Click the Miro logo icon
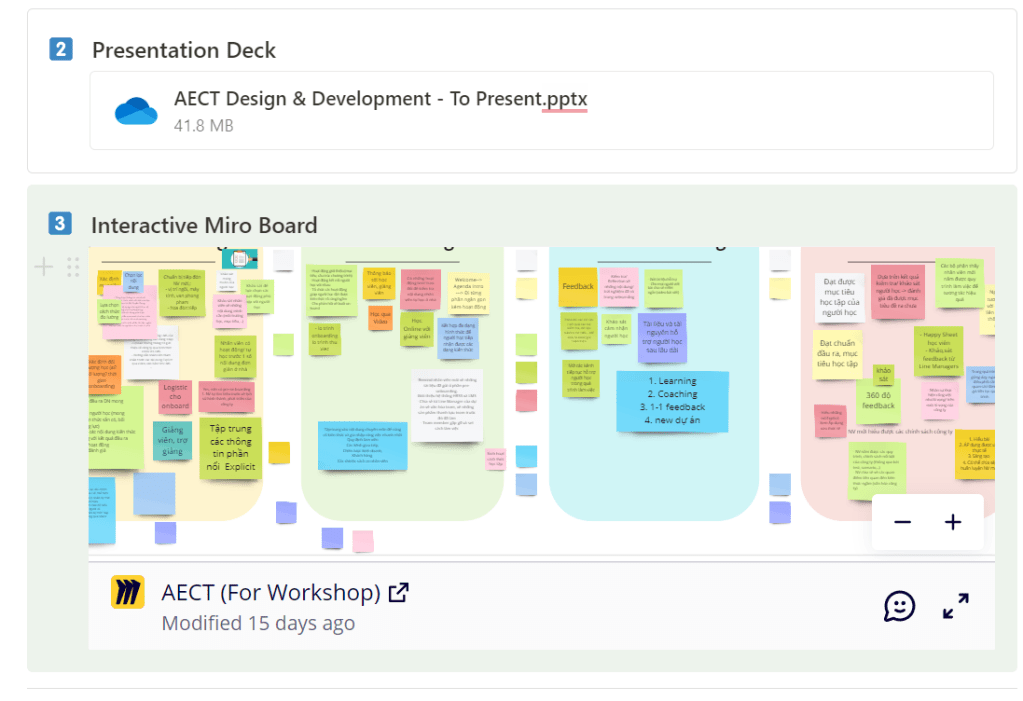 click(x=128, y=593)
